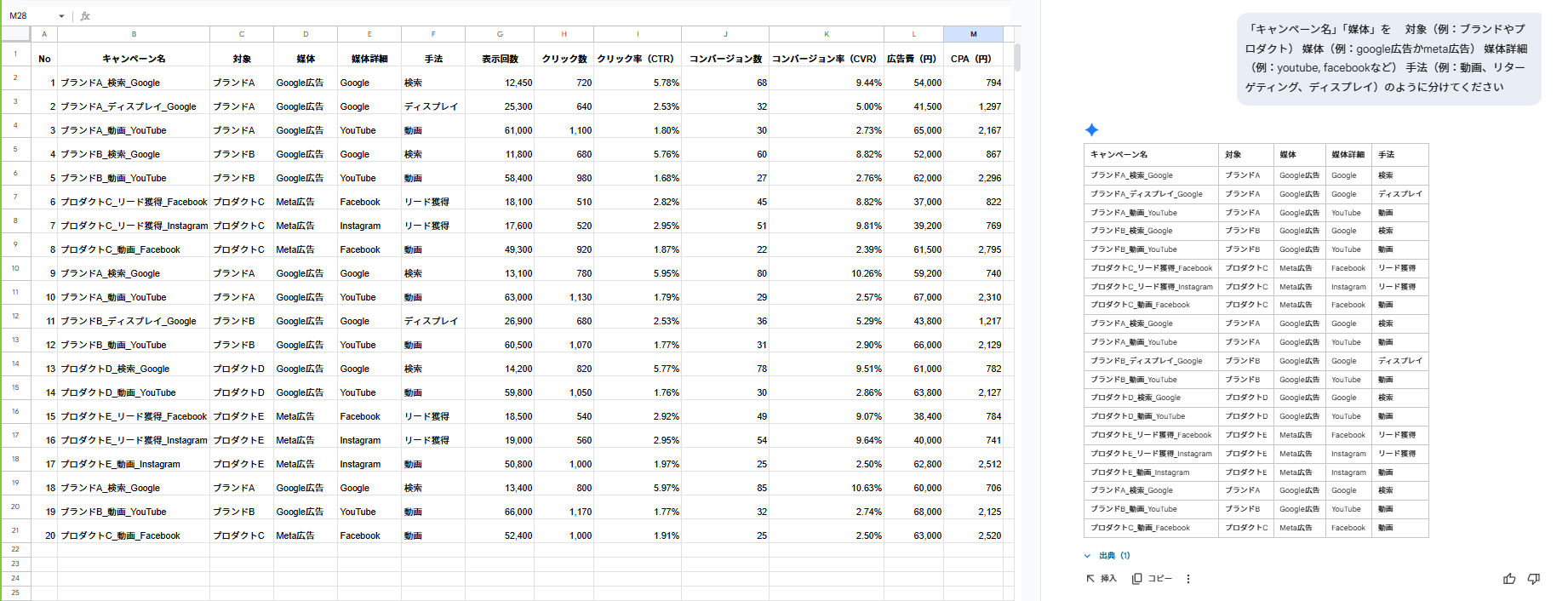
Task: Click the copy icon beside コピー
Action: 1136,579
